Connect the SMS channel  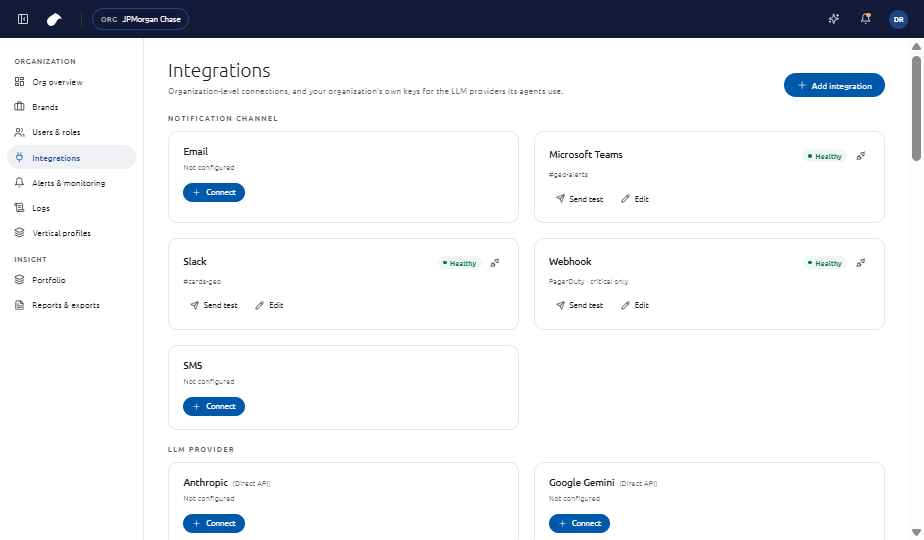click(x=214, y=406)
